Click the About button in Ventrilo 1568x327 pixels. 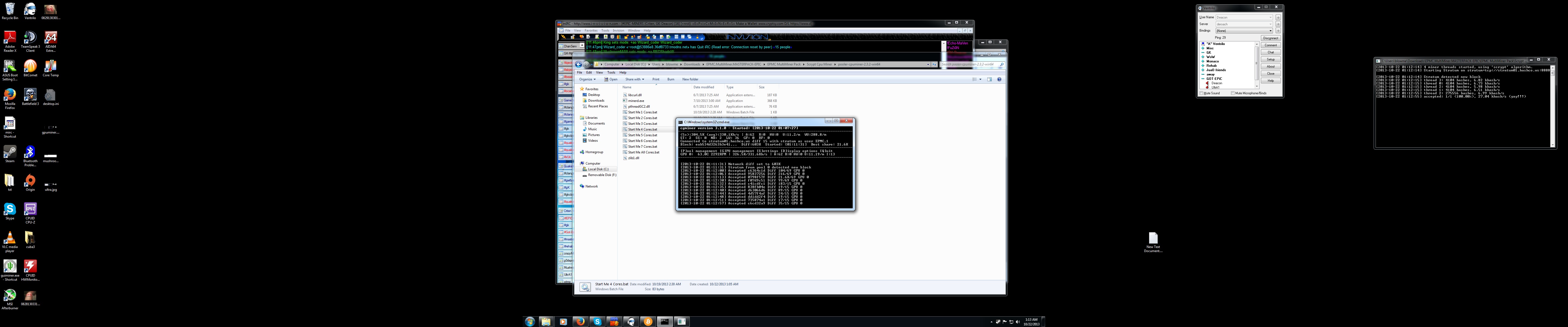[x=1270, y=66]
